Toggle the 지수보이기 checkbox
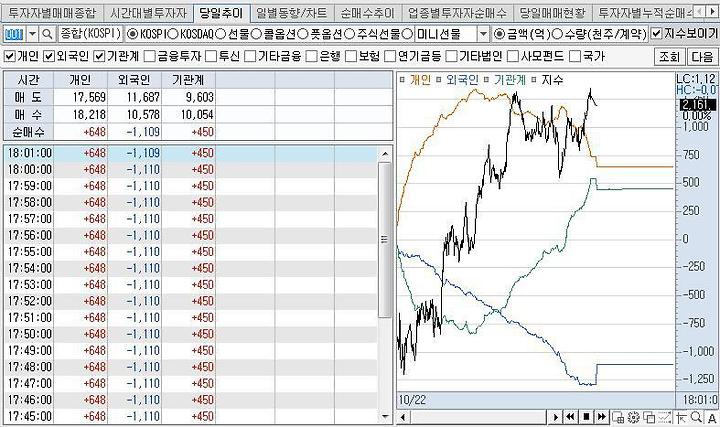 (657, 34)
